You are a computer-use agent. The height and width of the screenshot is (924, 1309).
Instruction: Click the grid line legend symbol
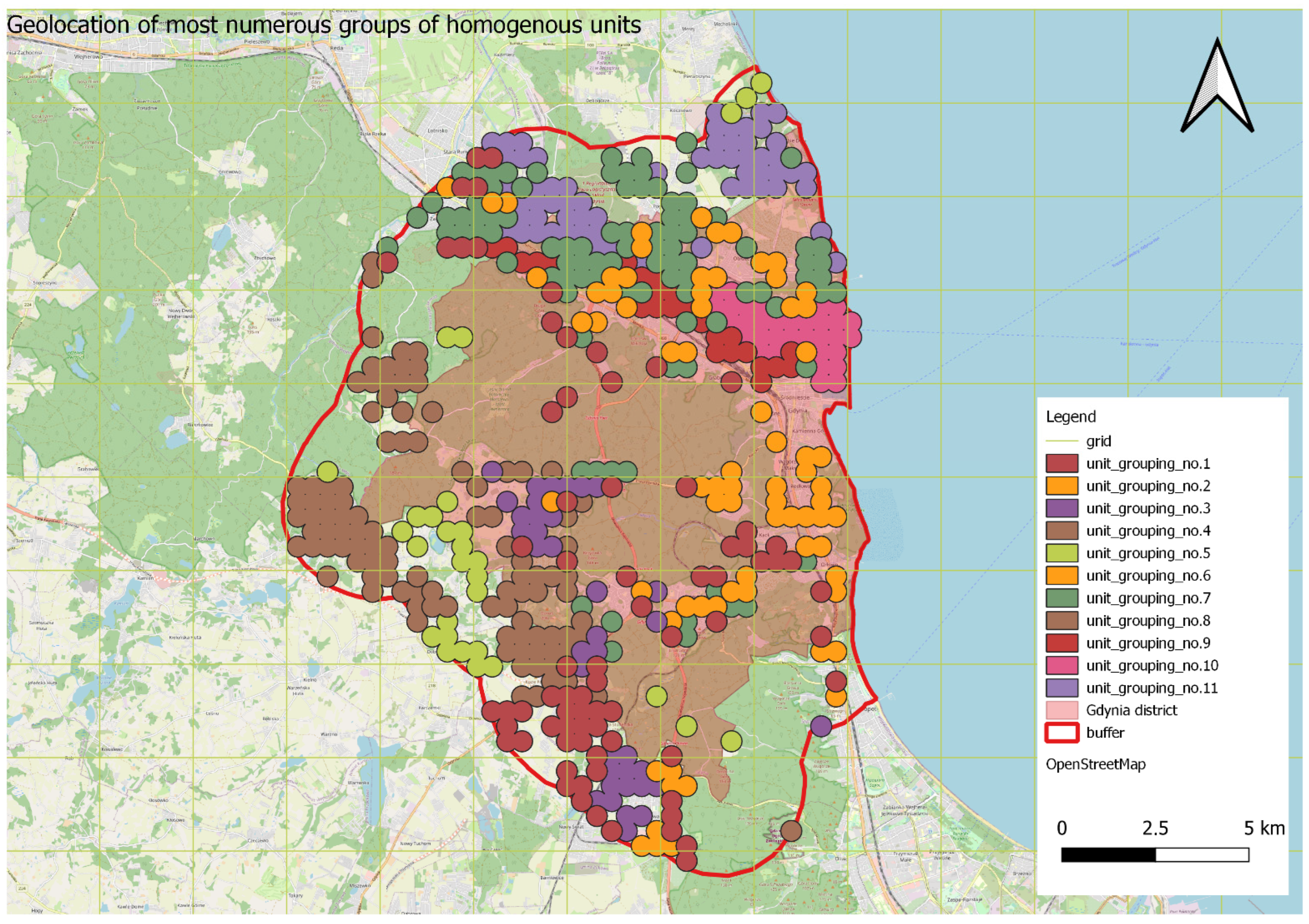coord(1061,441)
